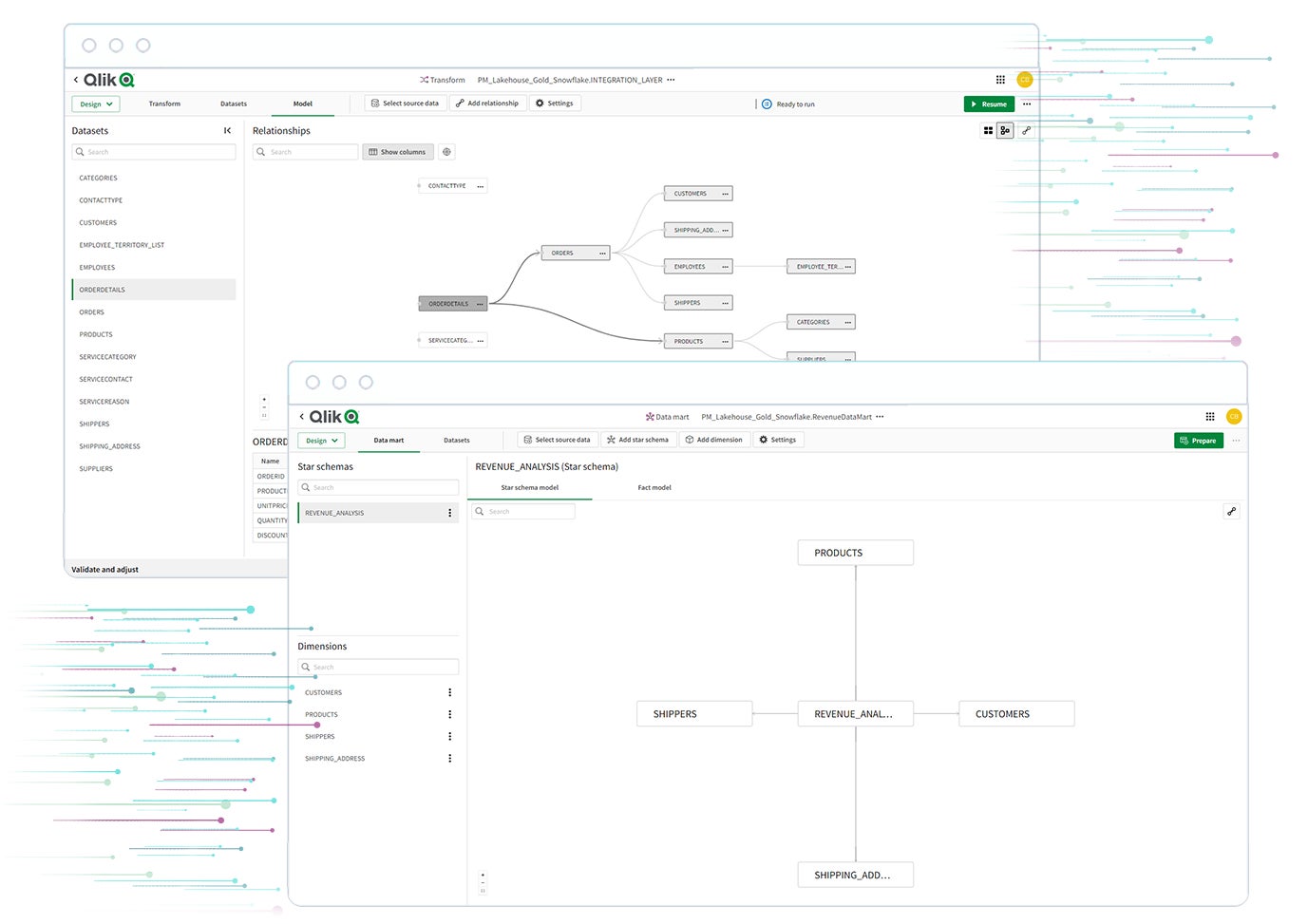1308x924 pixels.
Task: Open Design dropdown in Transform window
Action: (96, 104)
